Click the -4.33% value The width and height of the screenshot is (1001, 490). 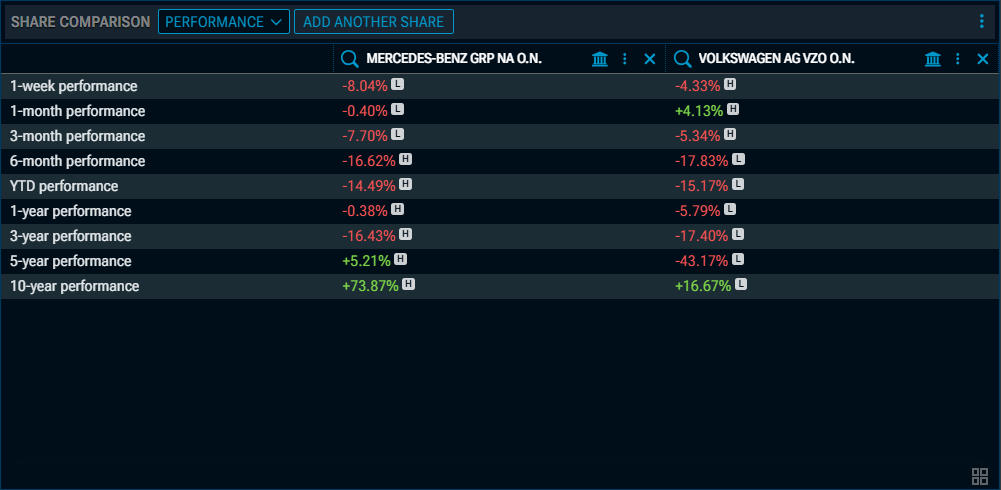pos(698,86)
